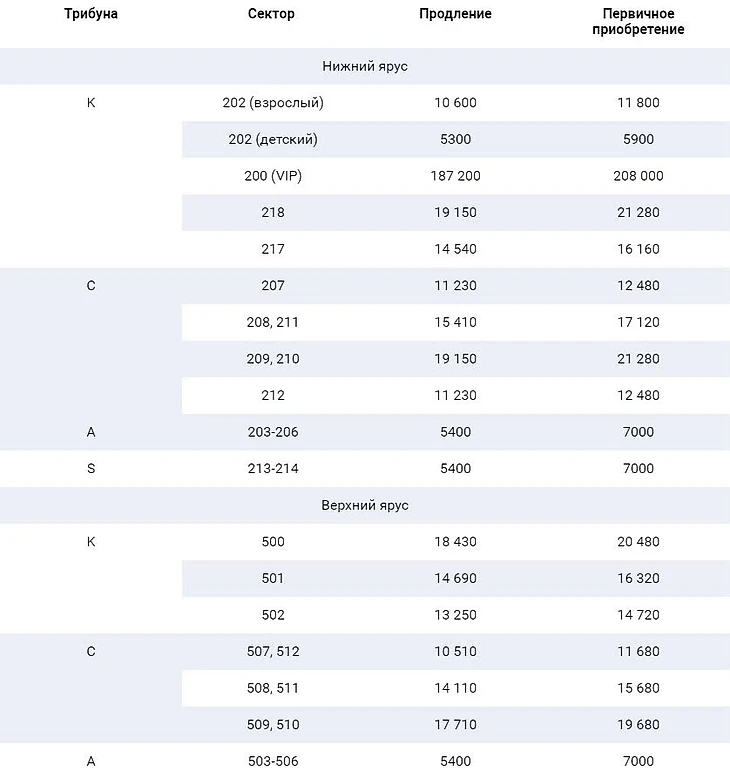The width and height of the screenshot is (730, 779).
Task: Select the Продление column header
Action: point(455,14)
